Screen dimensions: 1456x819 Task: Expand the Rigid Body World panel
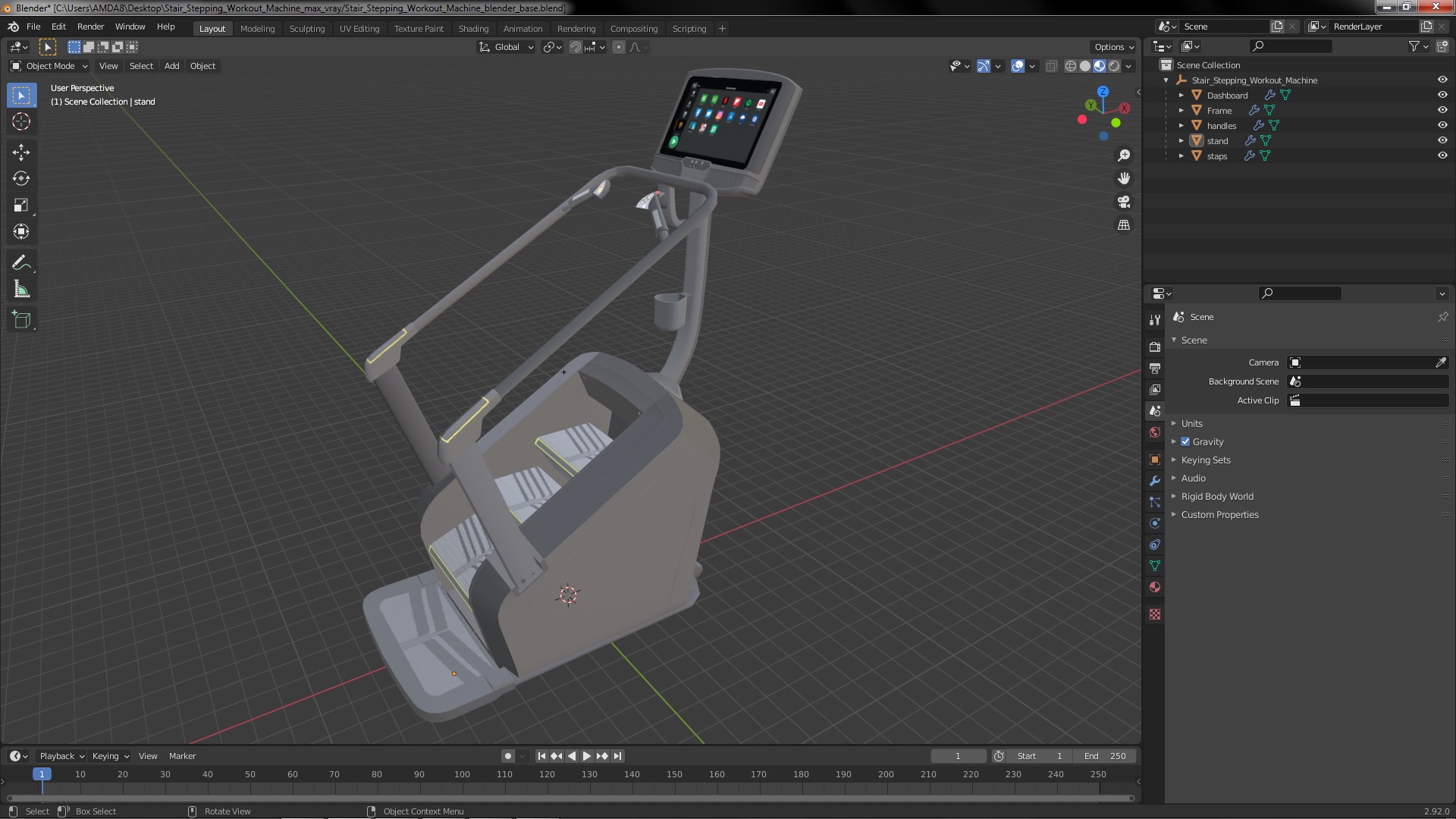coord(1216,497)
